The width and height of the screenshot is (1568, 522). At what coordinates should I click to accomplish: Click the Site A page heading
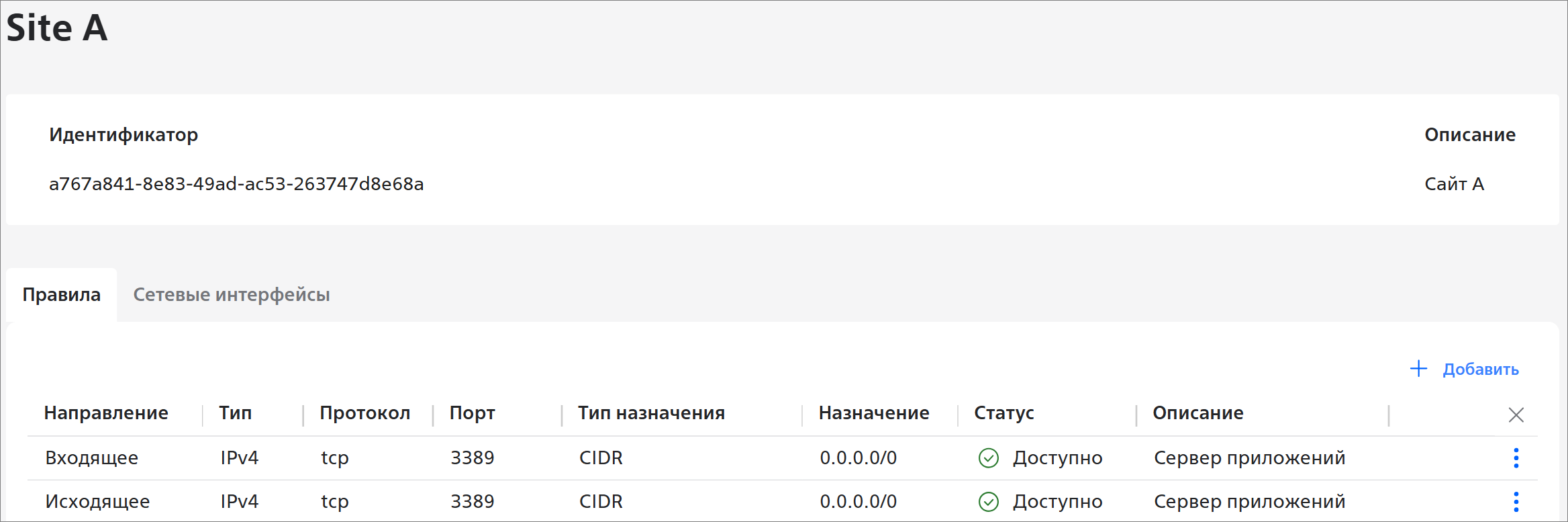tap(57, 28)
